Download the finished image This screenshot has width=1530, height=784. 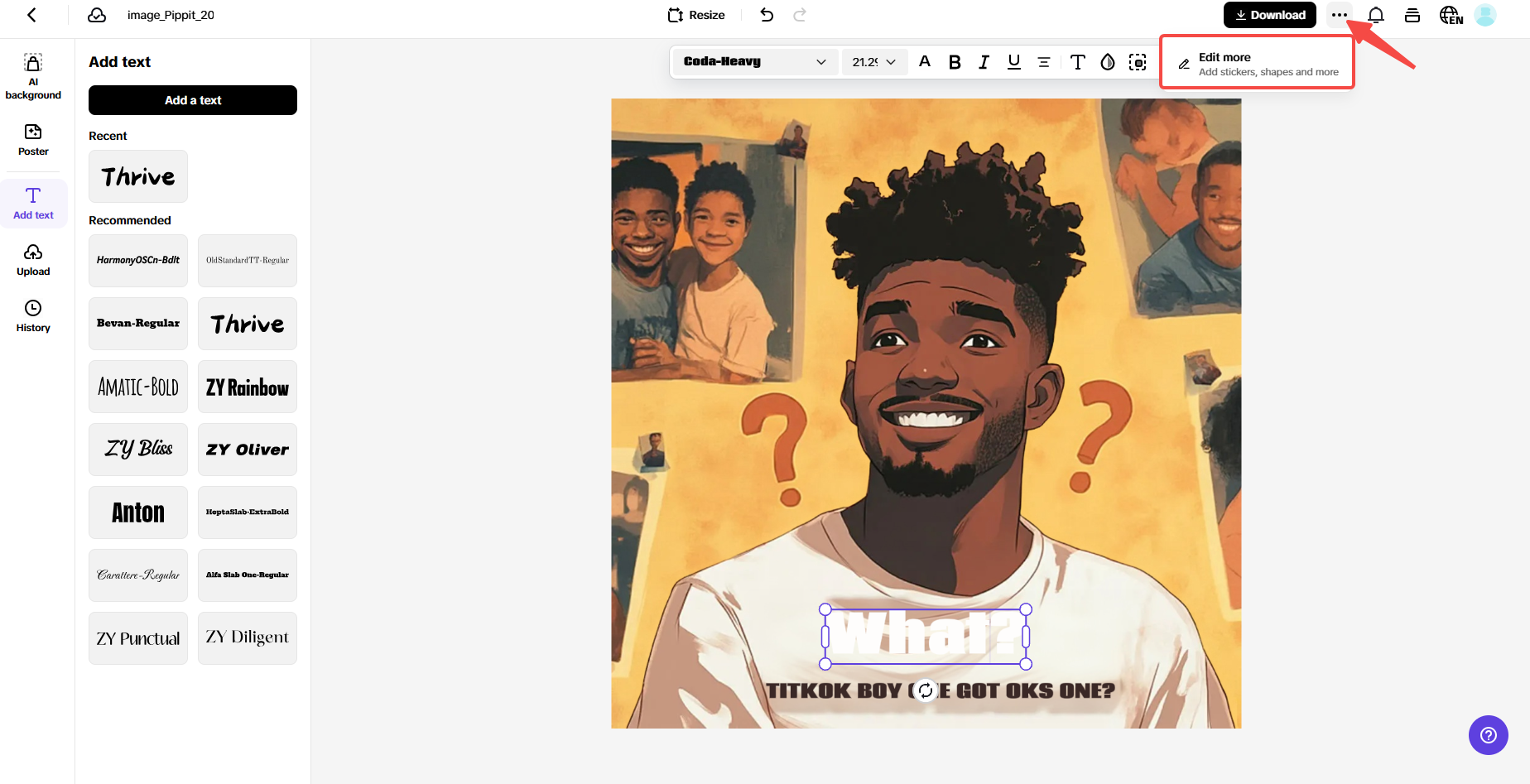pos(1269,15)
